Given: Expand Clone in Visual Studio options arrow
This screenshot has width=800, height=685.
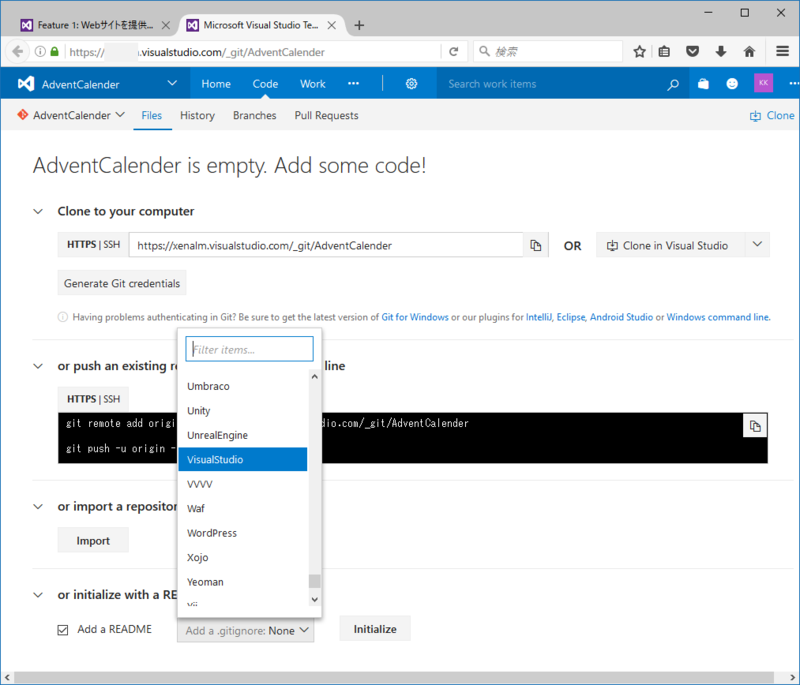Looking at the screenshot, I should click(x=758, y=245).
